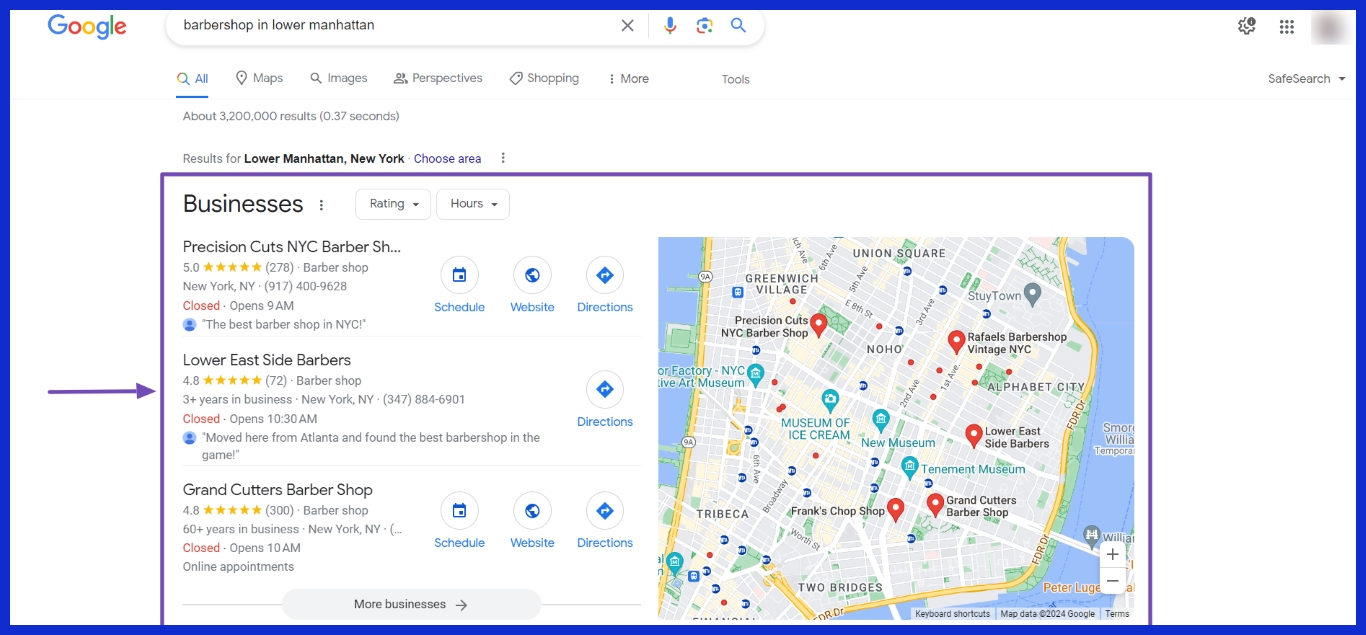Schedule appointment at Precision Cuts NYC
The height and width of the screenshot is (635, 1366).
coord(459,276)
